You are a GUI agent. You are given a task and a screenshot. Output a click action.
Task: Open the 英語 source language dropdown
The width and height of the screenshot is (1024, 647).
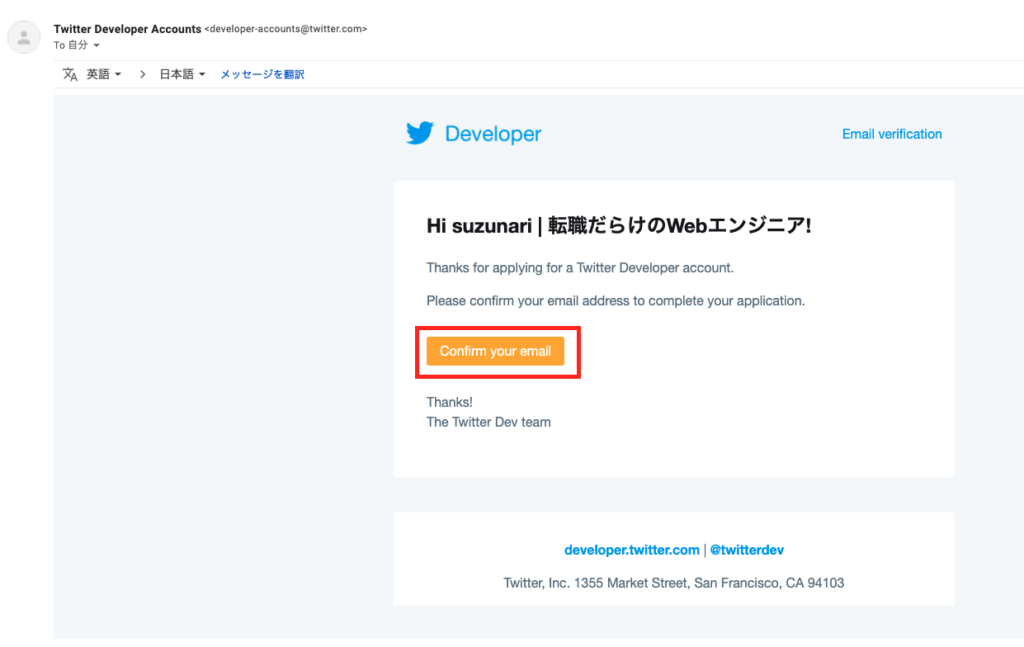pyautogui.click(x=104, y=74)
